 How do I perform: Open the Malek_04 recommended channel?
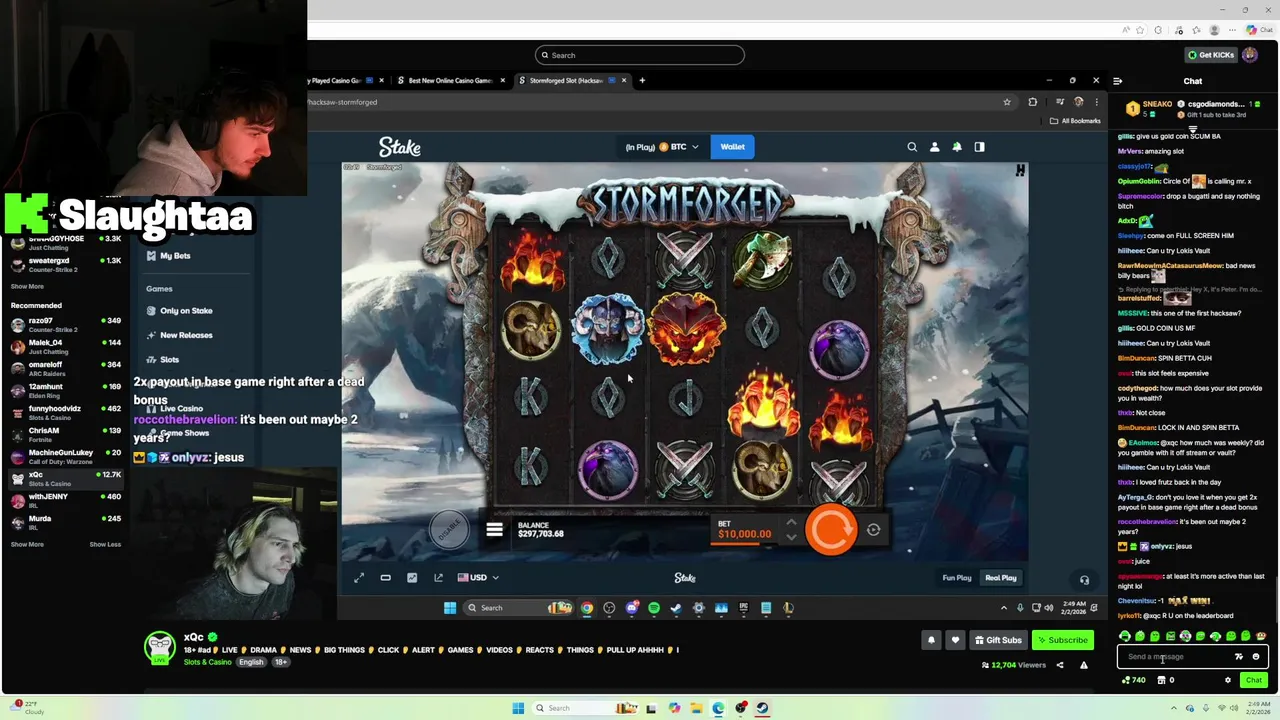[x=65, y=347]
